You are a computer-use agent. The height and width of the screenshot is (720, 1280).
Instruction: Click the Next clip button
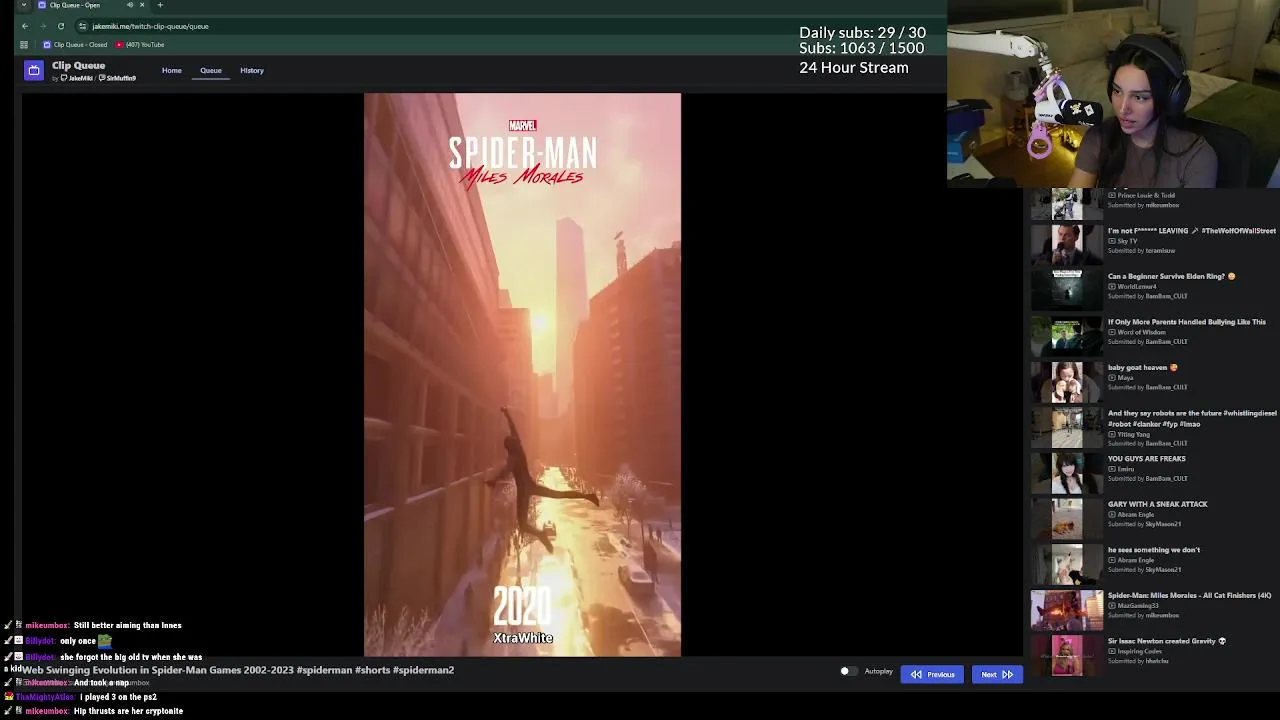[x=997, y=674]
